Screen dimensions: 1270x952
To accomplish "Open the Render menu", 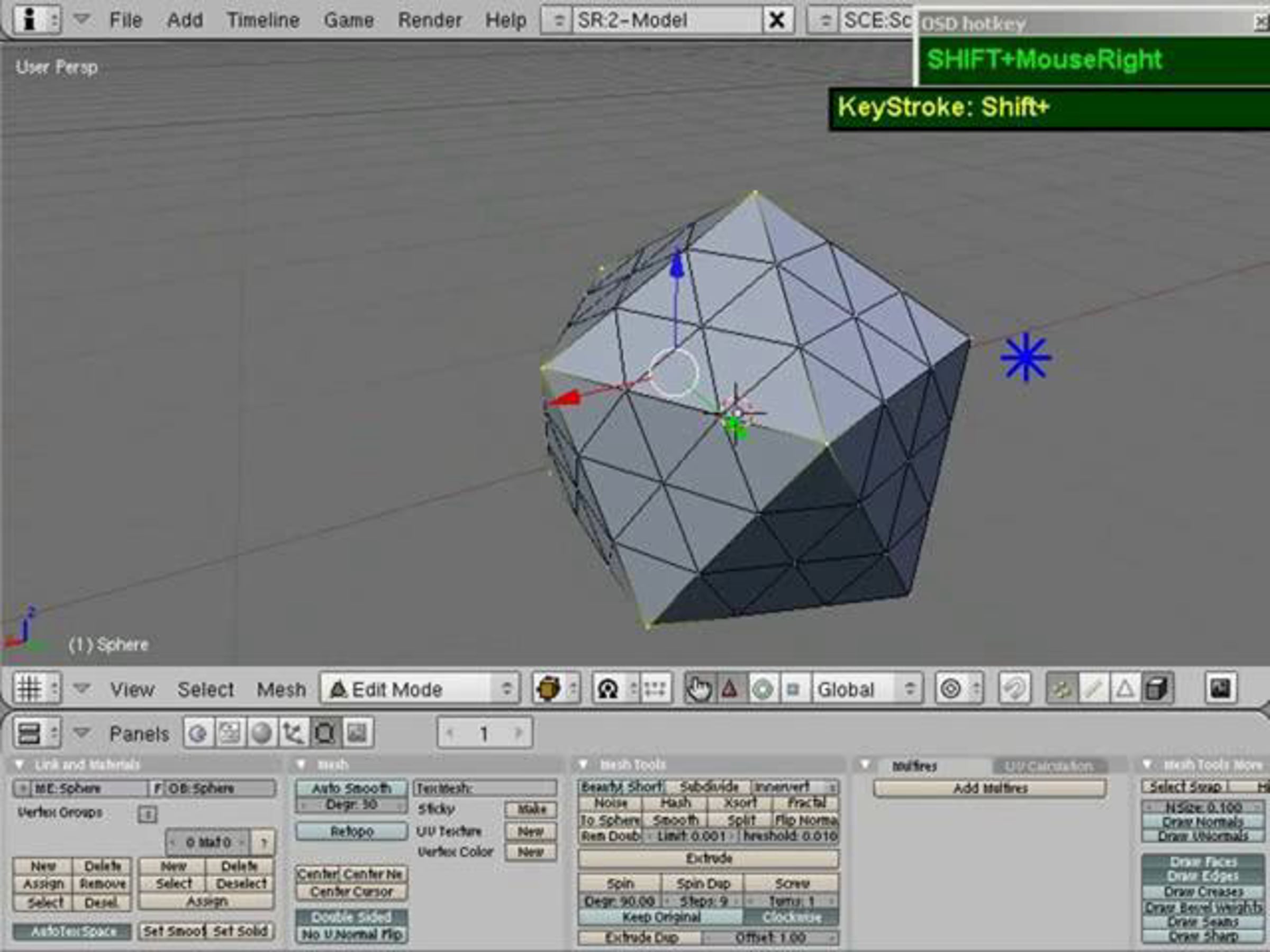I will tap(430, 21).
